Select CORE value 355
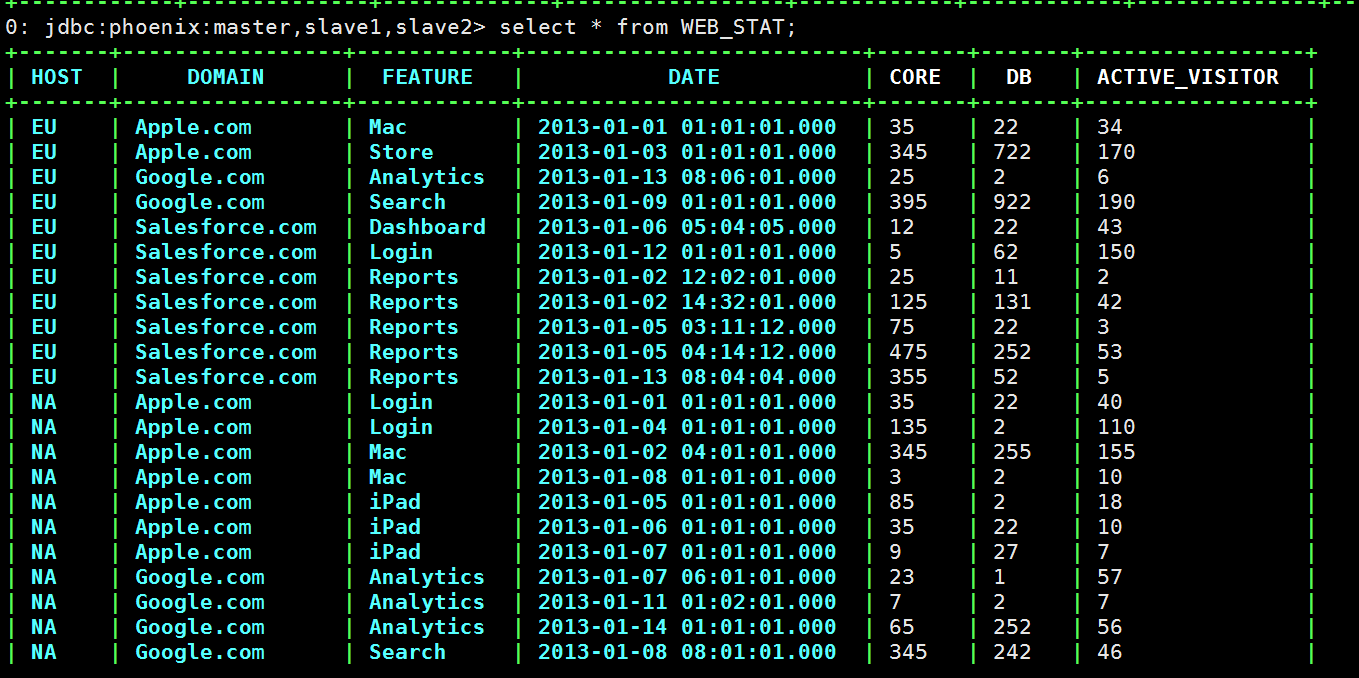Image resolution: width=1359 pixels, height=678 pixels. point(908,377)
